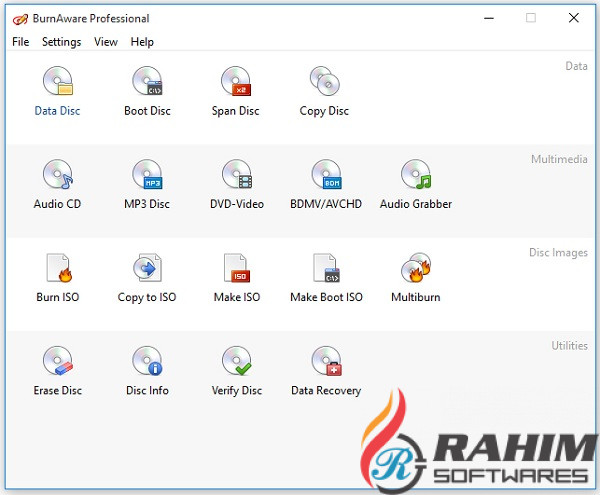Select the Copy to ISO icon
The height and width of the screenshot is (495, 600).
147,267
